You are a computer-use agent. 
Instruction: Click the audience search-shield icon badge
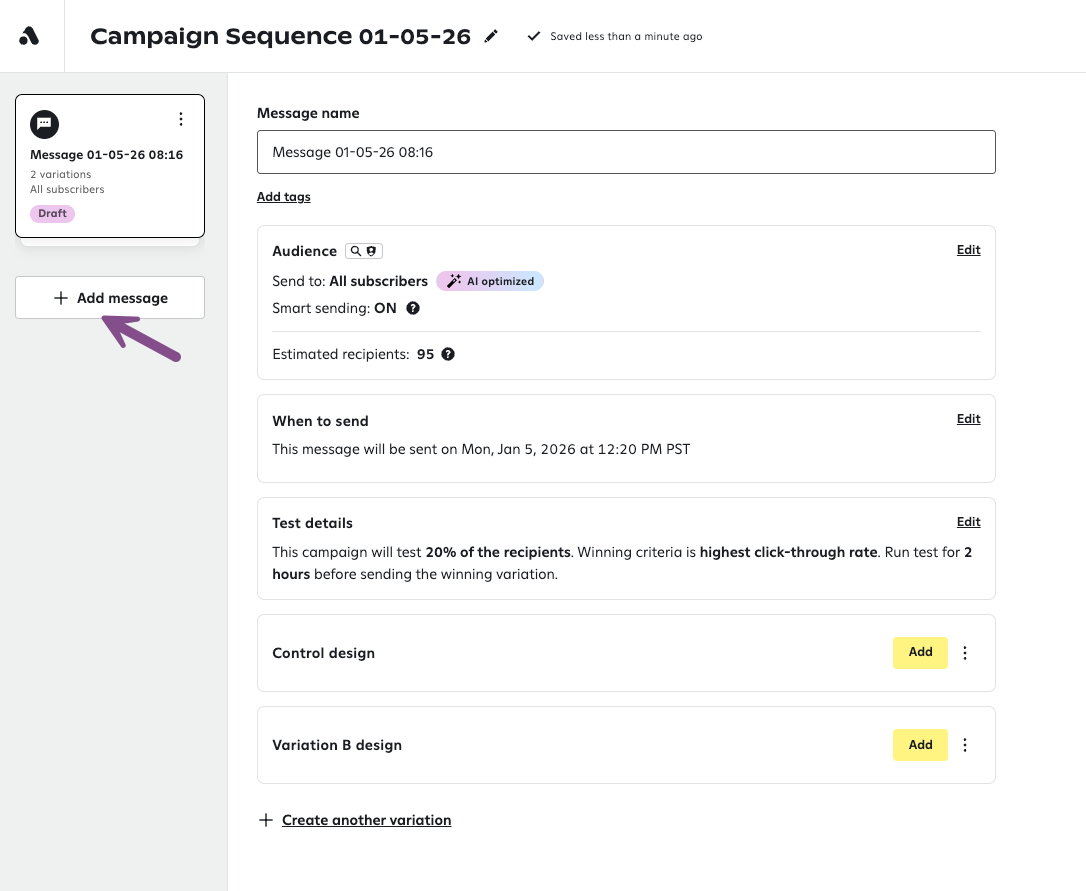point(364,251)
